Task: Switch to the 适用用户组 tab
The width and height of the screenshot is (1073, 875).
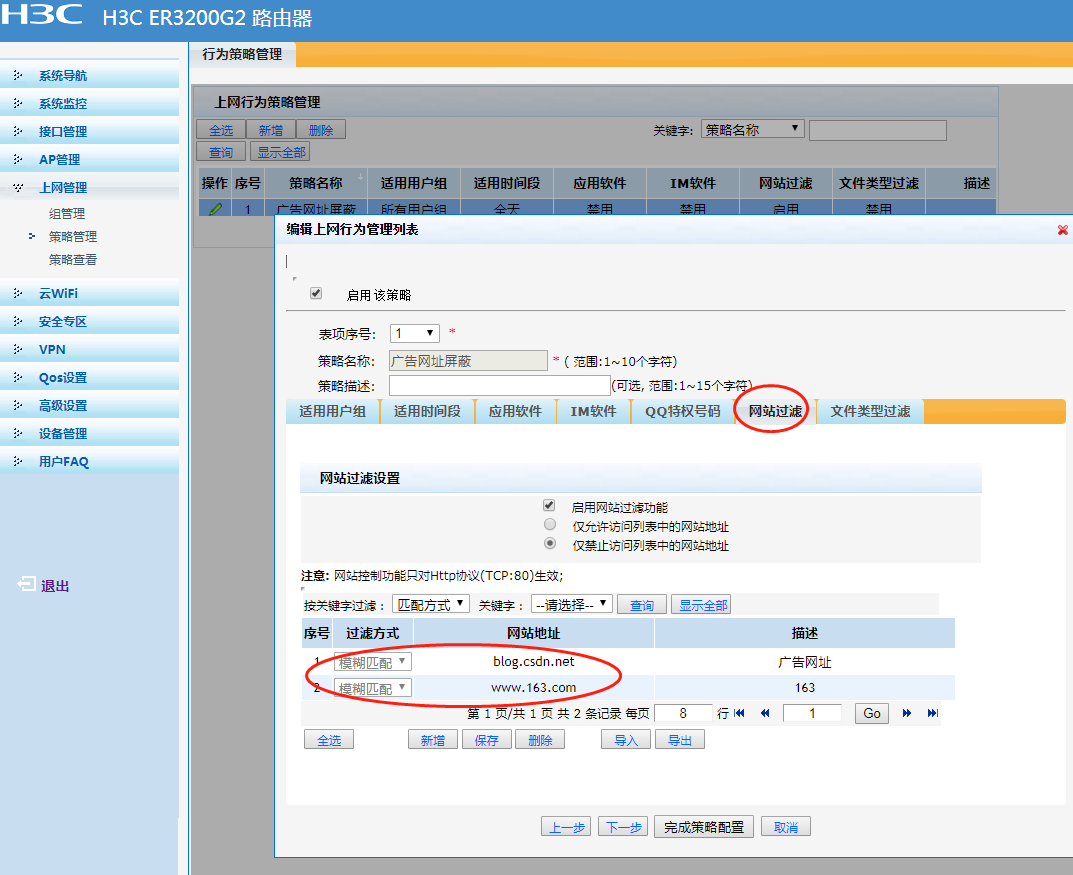Action: click(x=333, y=411)
